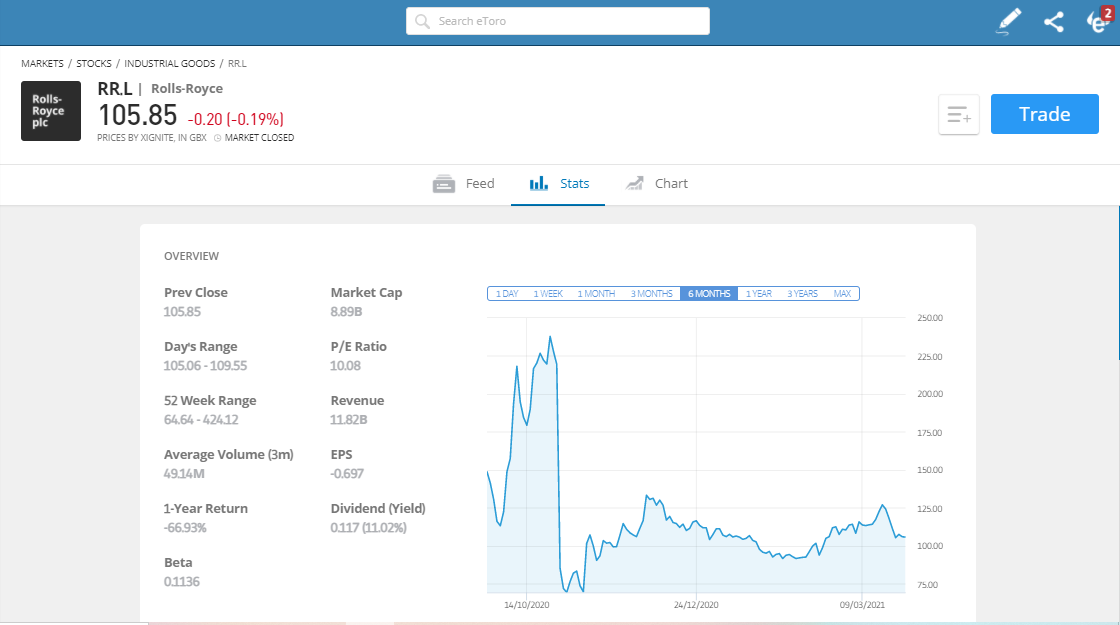Add RR.L to watchlist icon button
This screenshot has width=1120, height=625.
click(x=959, y=114)
